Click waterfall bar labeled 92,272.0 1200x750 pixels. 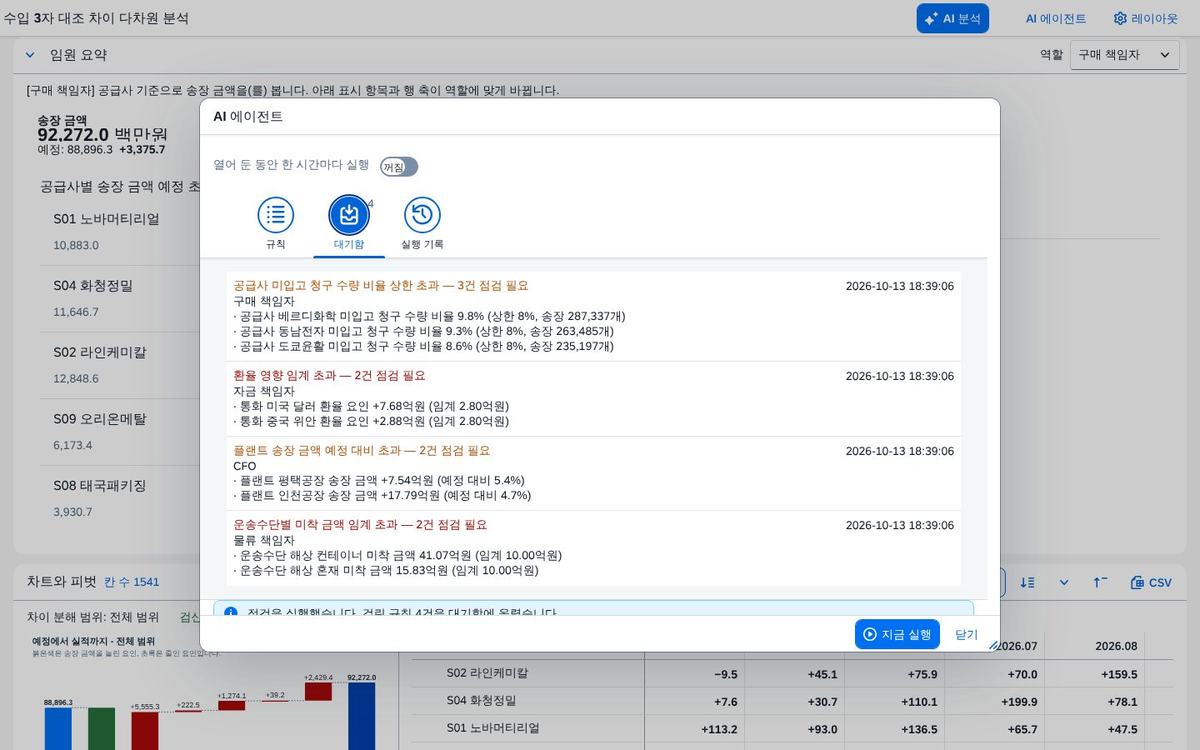(361, 716)
